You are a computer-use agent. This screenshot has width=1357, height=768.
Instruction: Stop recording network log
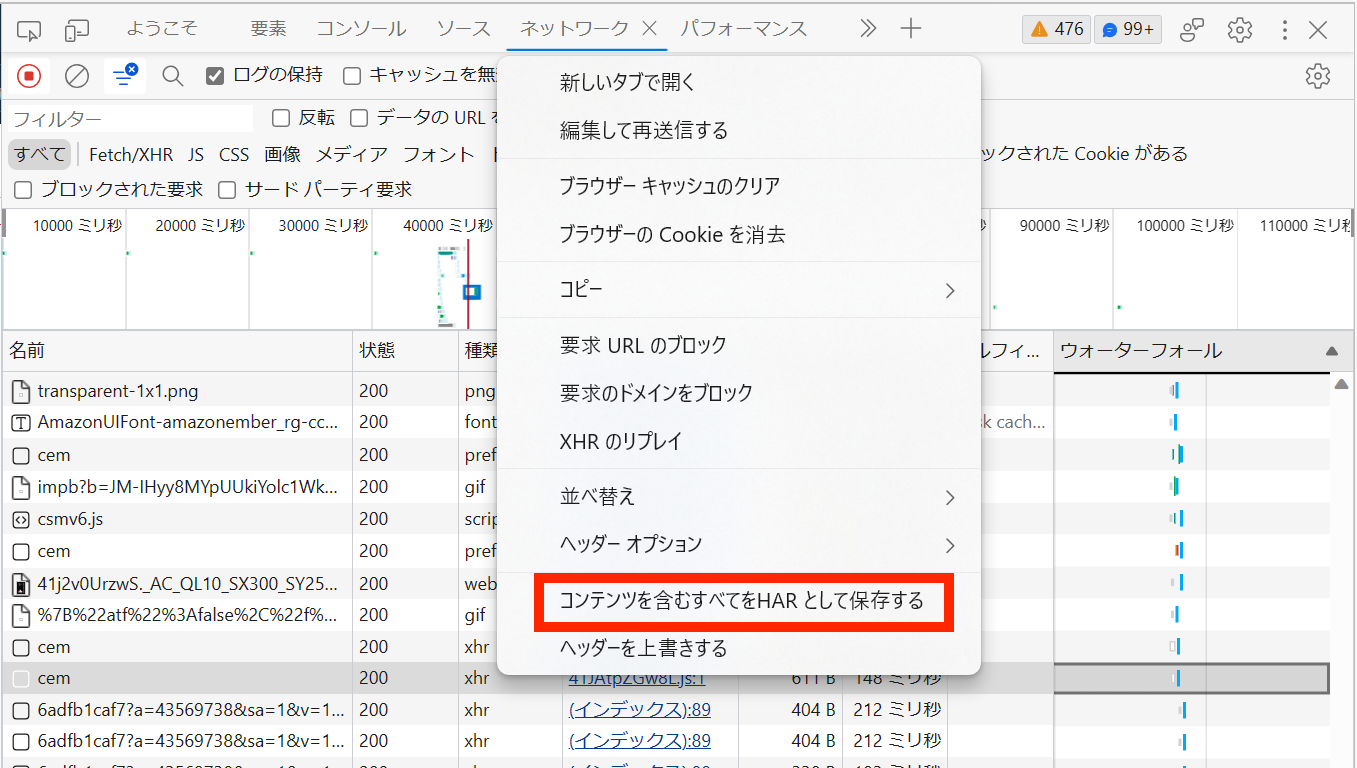coord(29,76)
